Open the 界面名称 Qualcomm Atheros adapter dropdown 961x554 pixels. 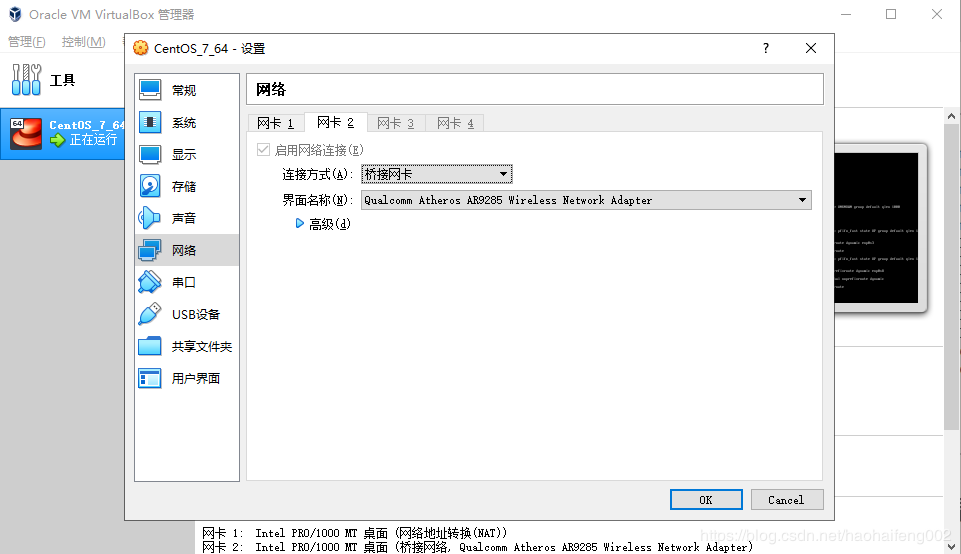coord(586,200)
